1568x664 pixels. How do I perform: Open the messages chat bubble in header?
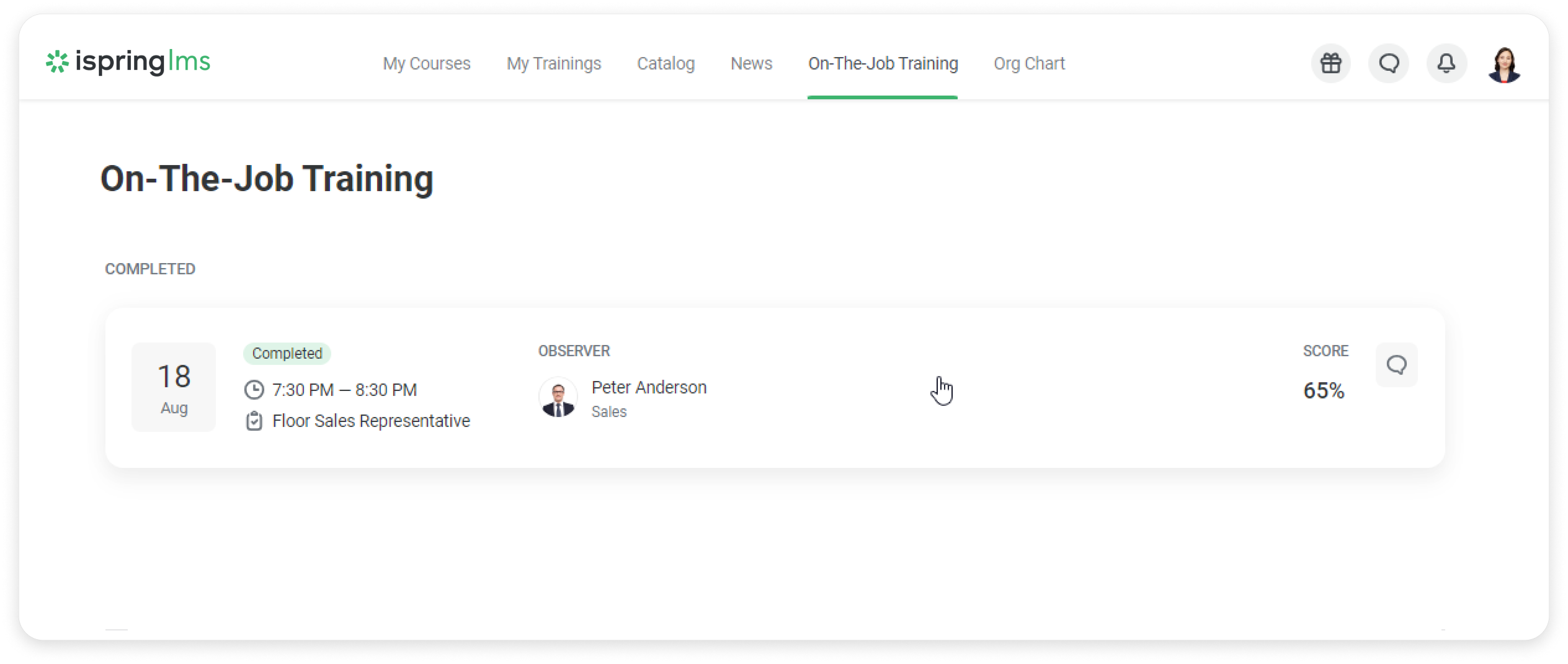[x=1388, y=63]
